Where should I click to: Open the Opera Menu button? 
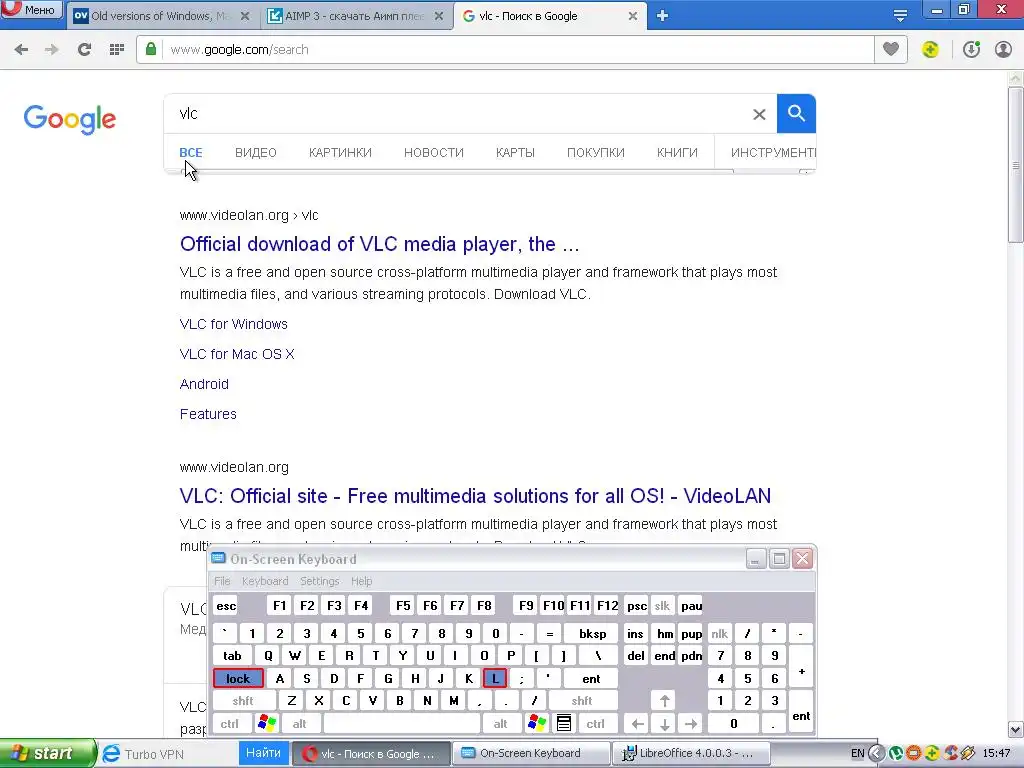31,10
